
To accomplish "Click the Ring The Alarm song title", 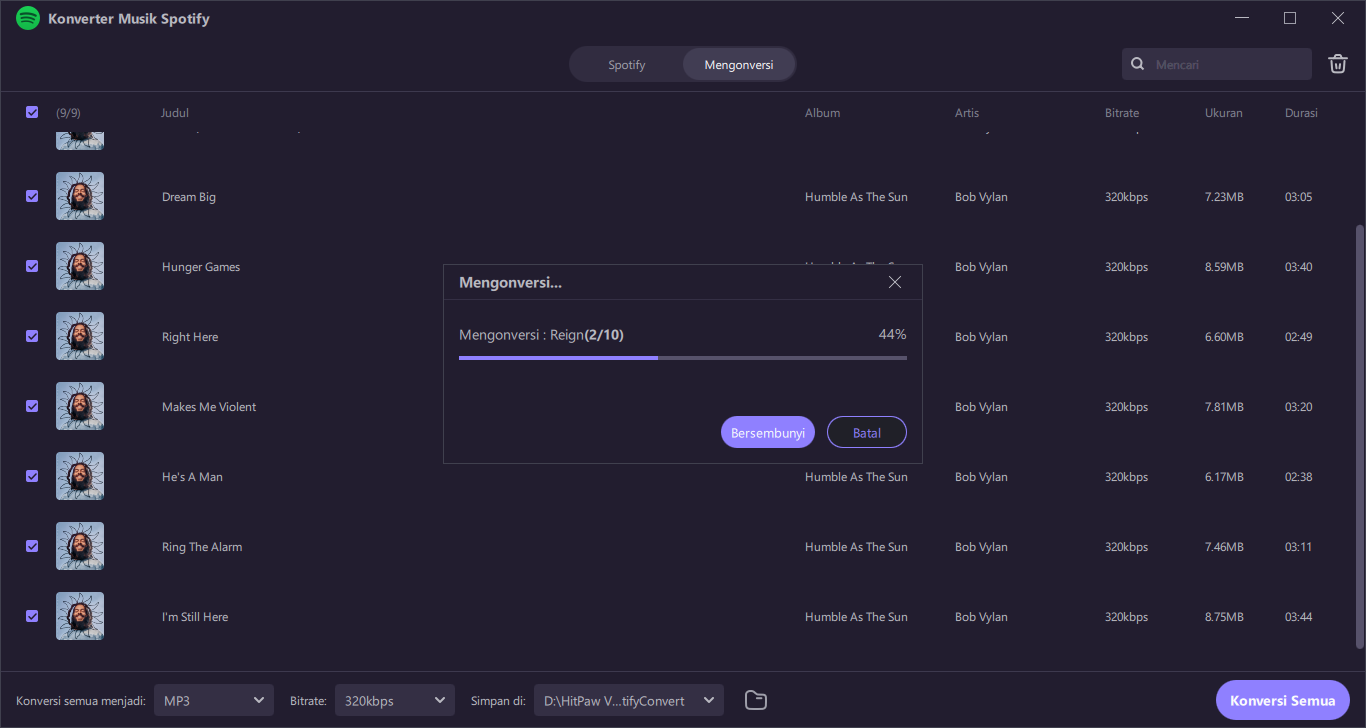I will tap(202, 547).
